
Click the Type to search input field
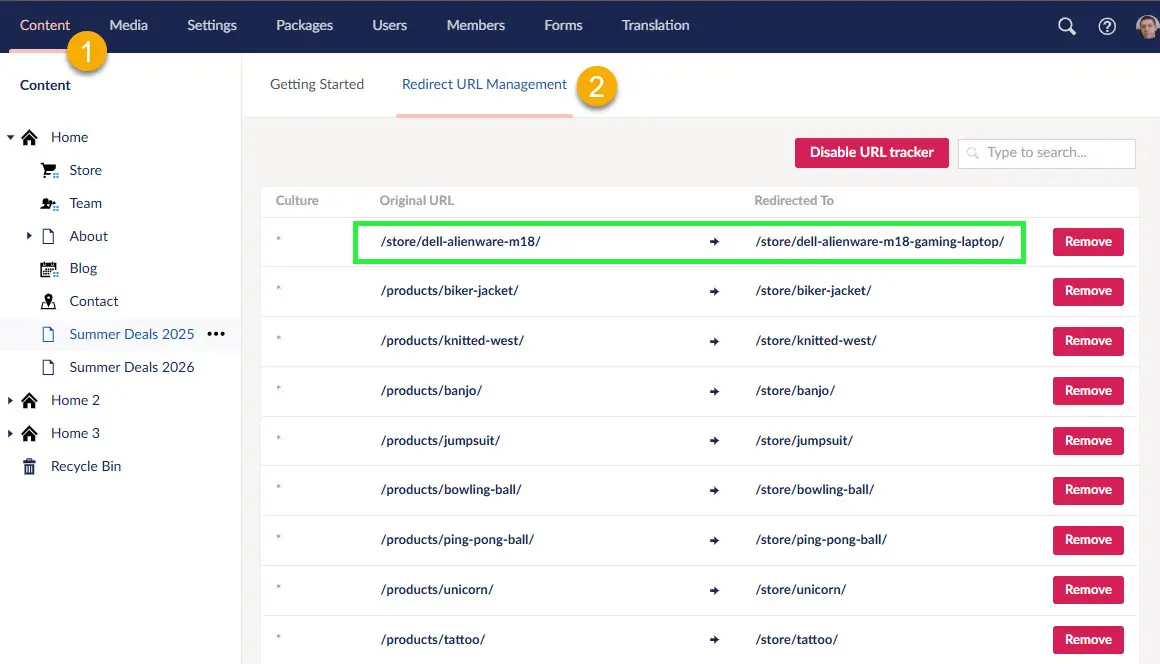pyautogui.click(x=1046, y=153)
